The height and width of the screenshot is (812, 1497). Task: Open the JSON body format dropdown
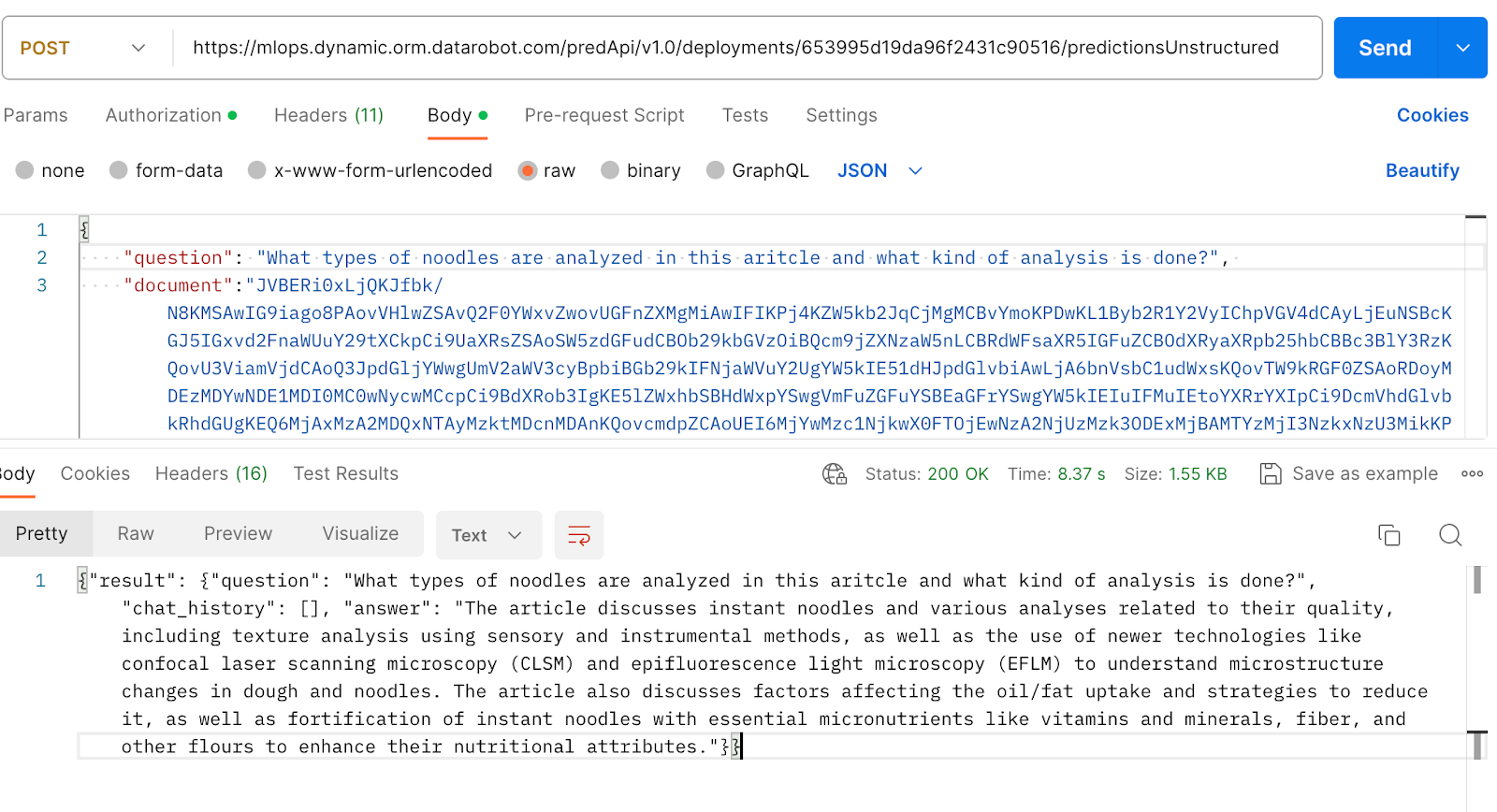(878, 170)
